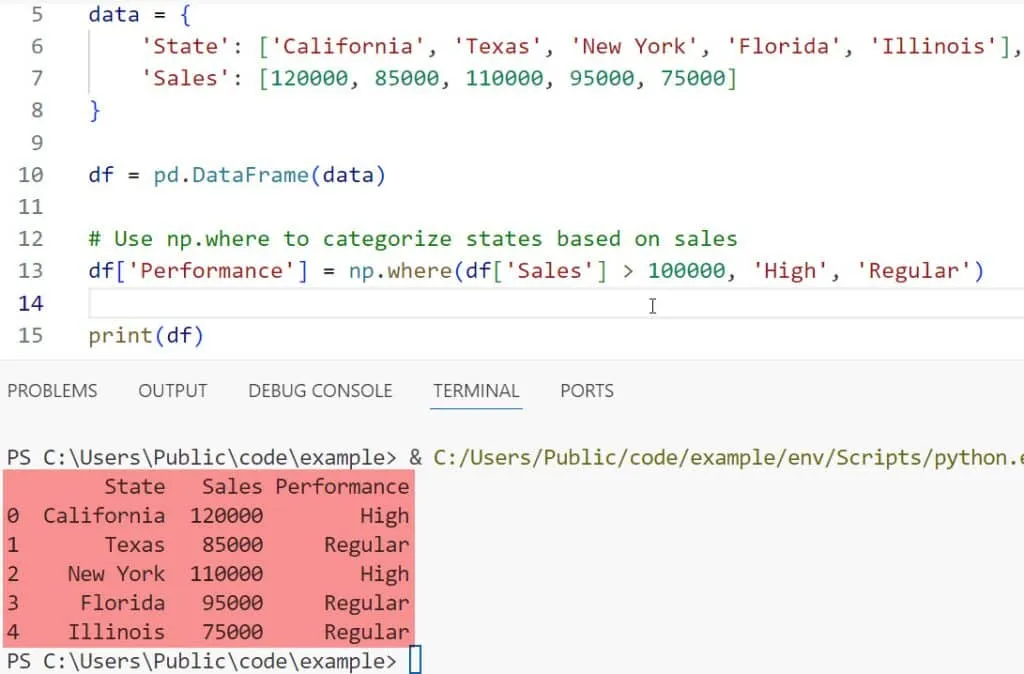Viewport: 1024px width, 674px height.
Task: Select line number 13 in the gutter
Action: [x=31, y=271]
